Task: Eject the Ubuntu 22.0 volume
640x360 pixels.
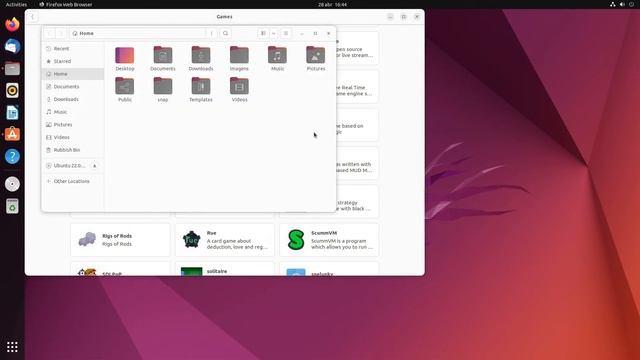Action: point(95,166)
